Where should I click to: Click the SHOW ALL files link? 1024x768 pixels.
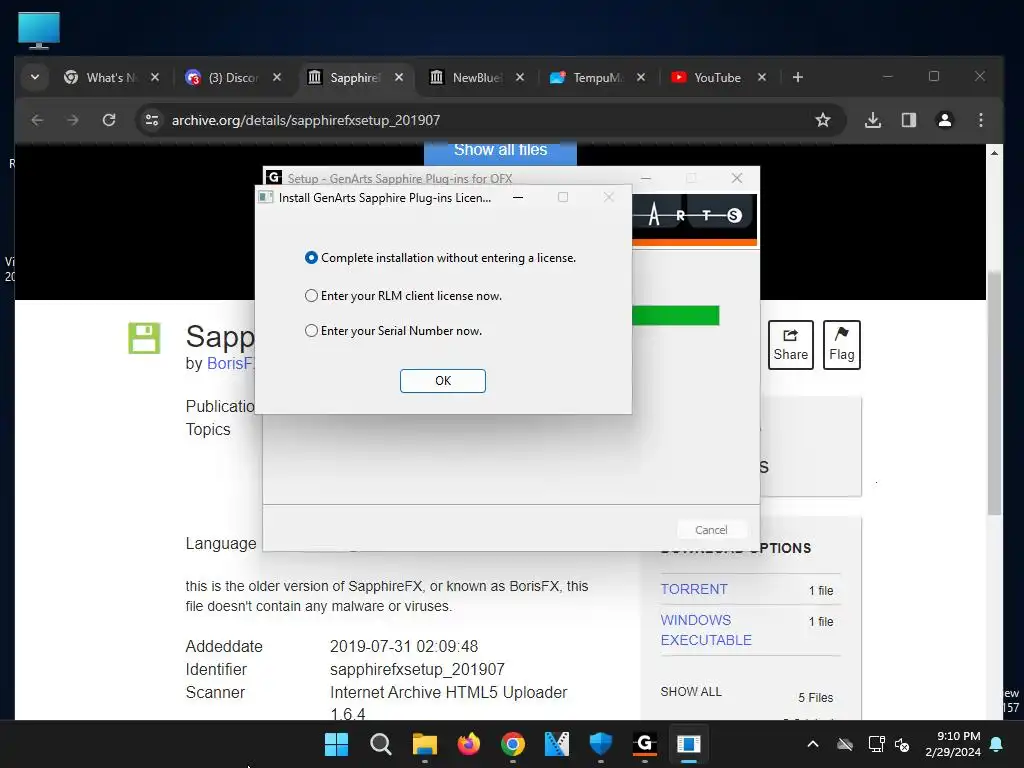click(691, 692)
